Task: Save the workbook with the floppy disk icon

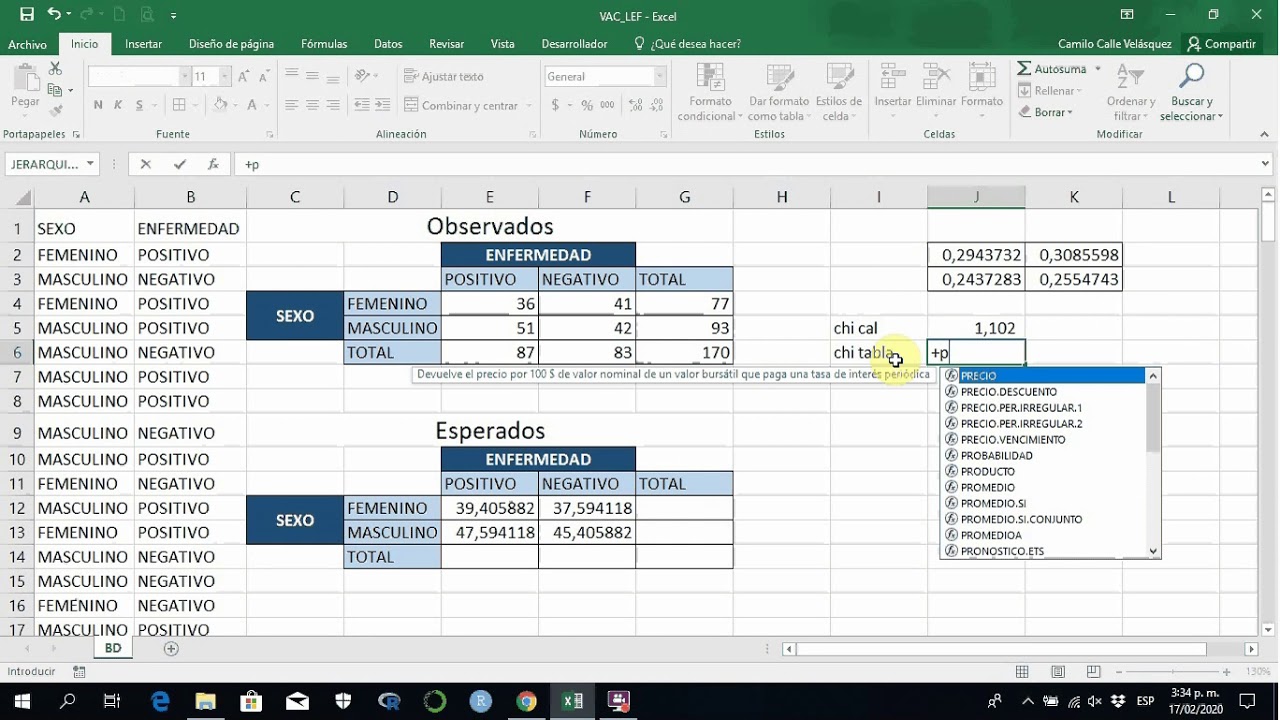Action: (27, 15)
